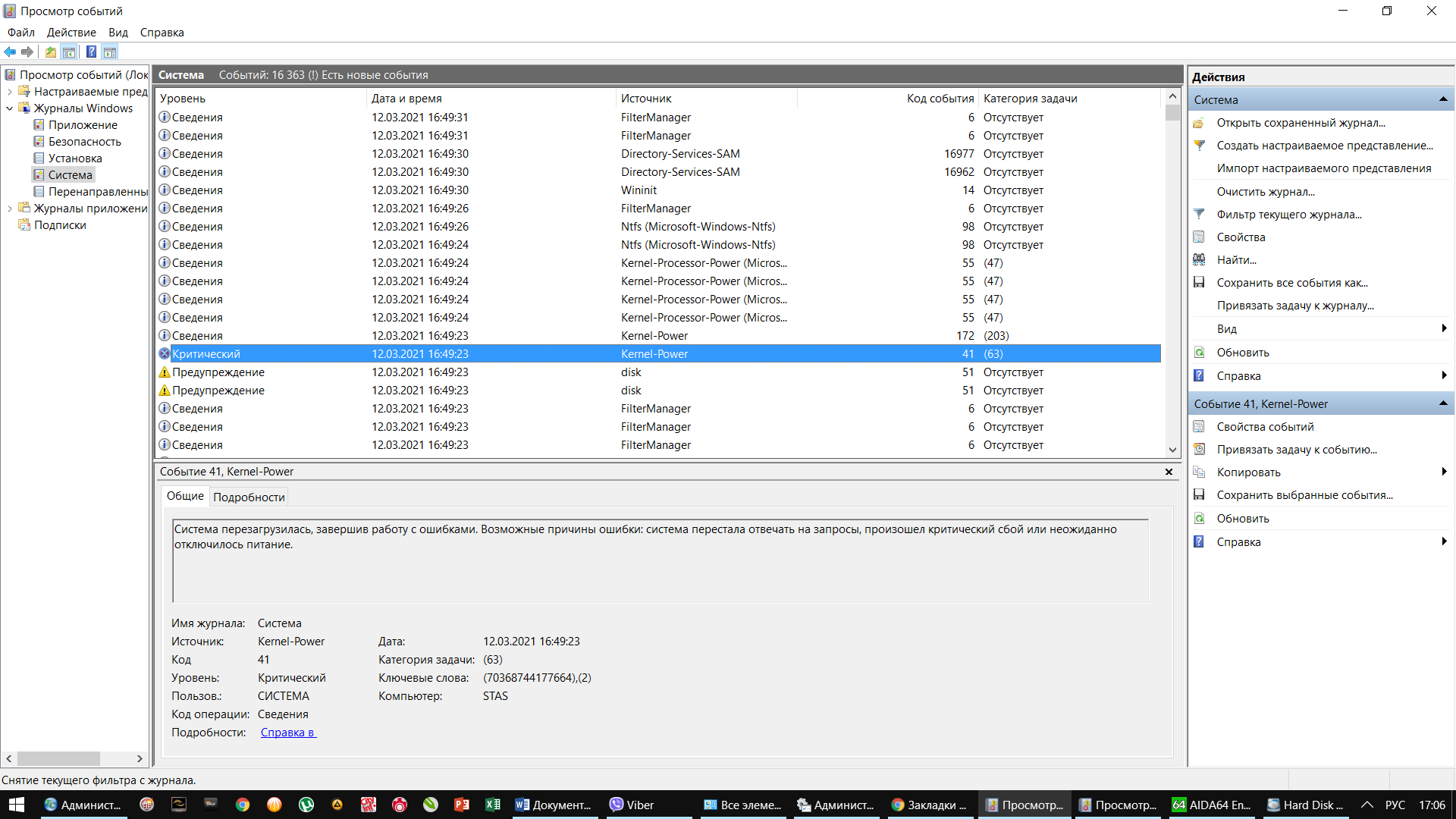Viewport: 1456px width, 819px height.
Task: Click the Find binoculars icon in Actions
Action: click(x=1199, y=259)
